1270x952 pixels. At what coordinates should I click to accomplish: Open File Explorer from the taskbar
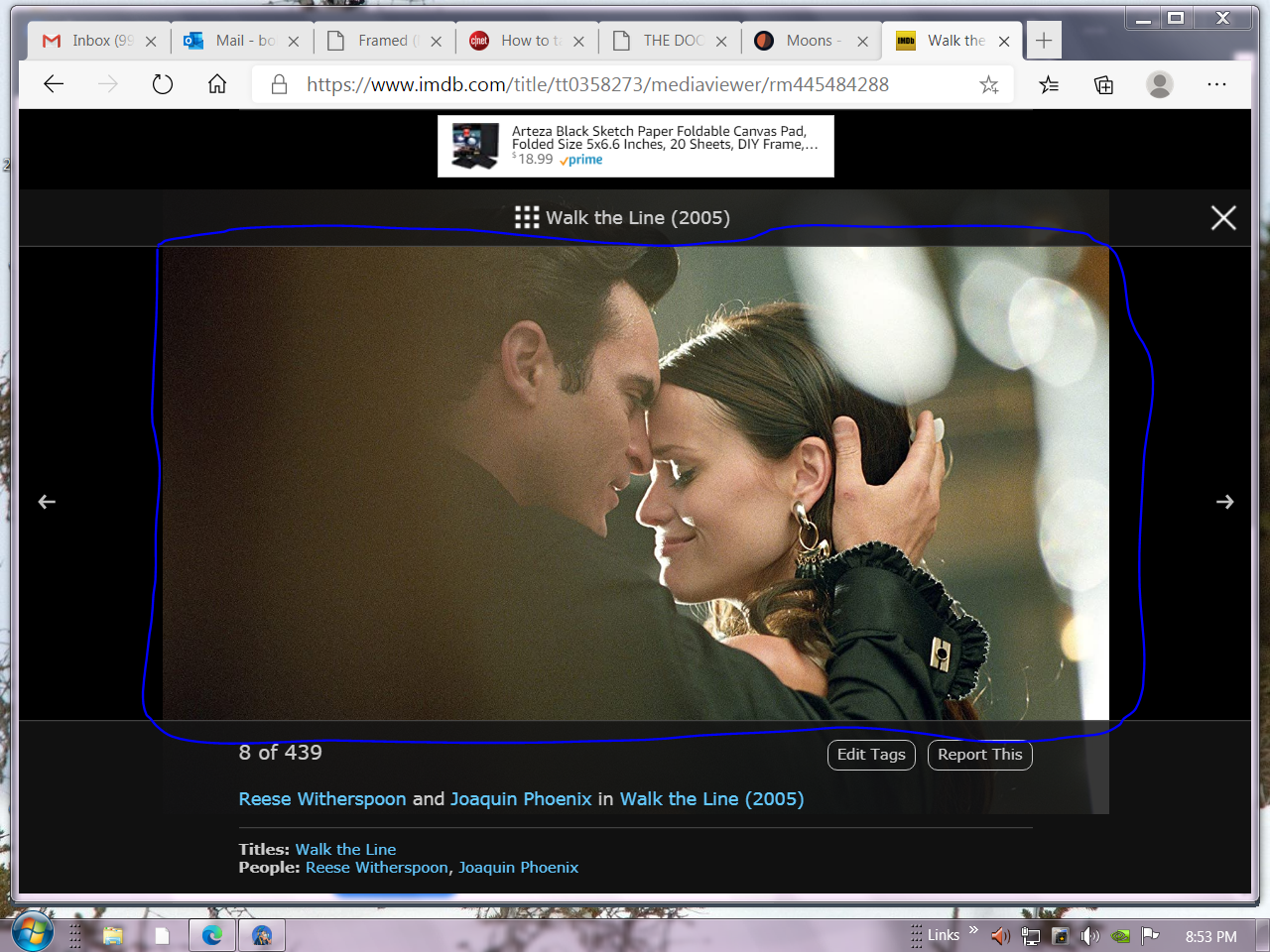[112, 935]
